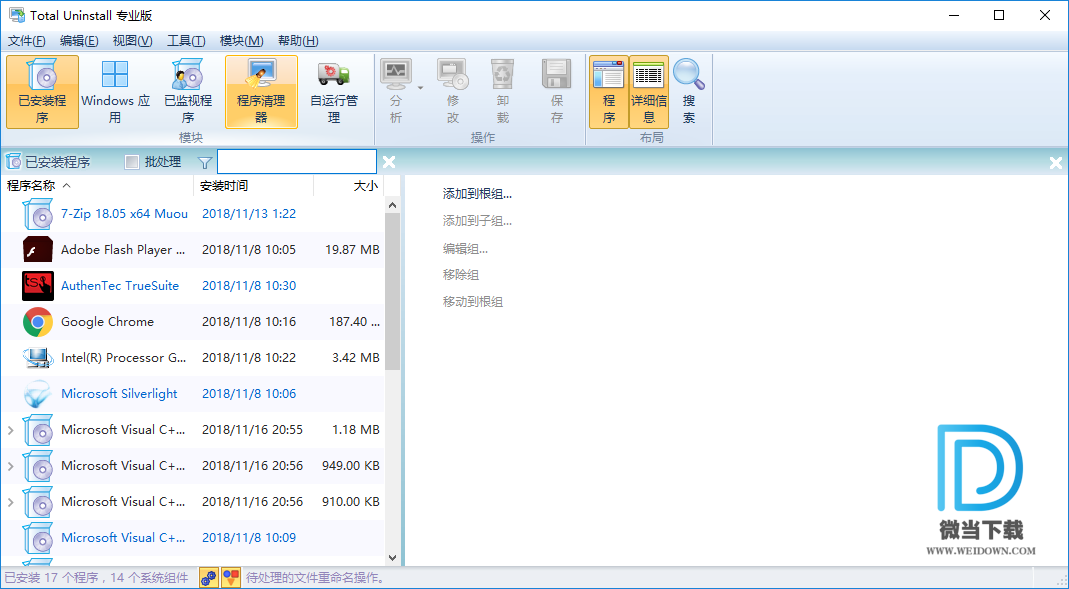Image resolution: width=1069 pixels, height=589 pixels.
Task: Open 自运行管理 startup manager
Action: pos(334,92)
